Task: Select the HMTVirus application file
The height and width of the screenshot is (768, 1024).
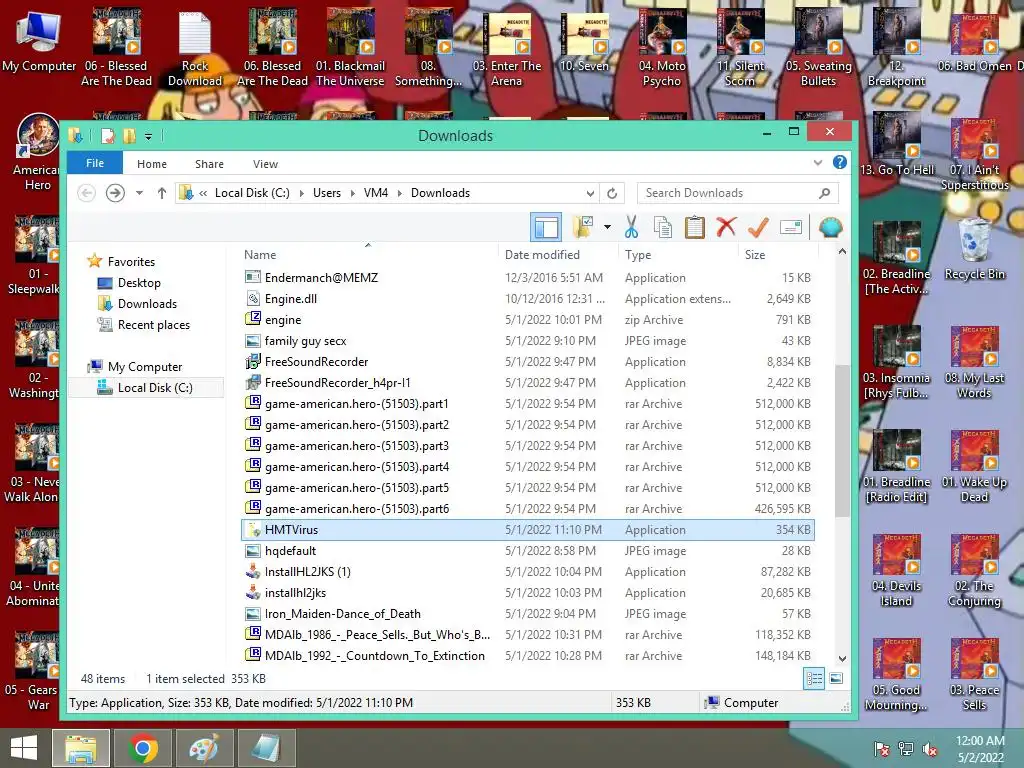Action: tap(528, 530)
